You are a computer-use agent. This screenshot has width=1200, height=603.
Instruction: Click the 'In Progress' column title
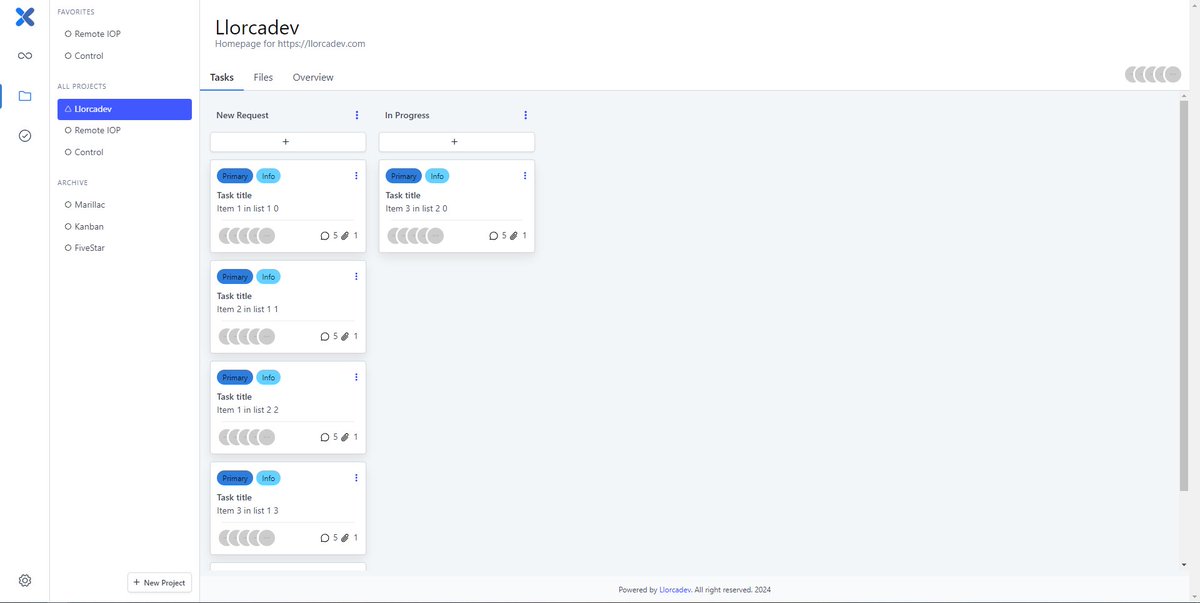tap(407, 116)
